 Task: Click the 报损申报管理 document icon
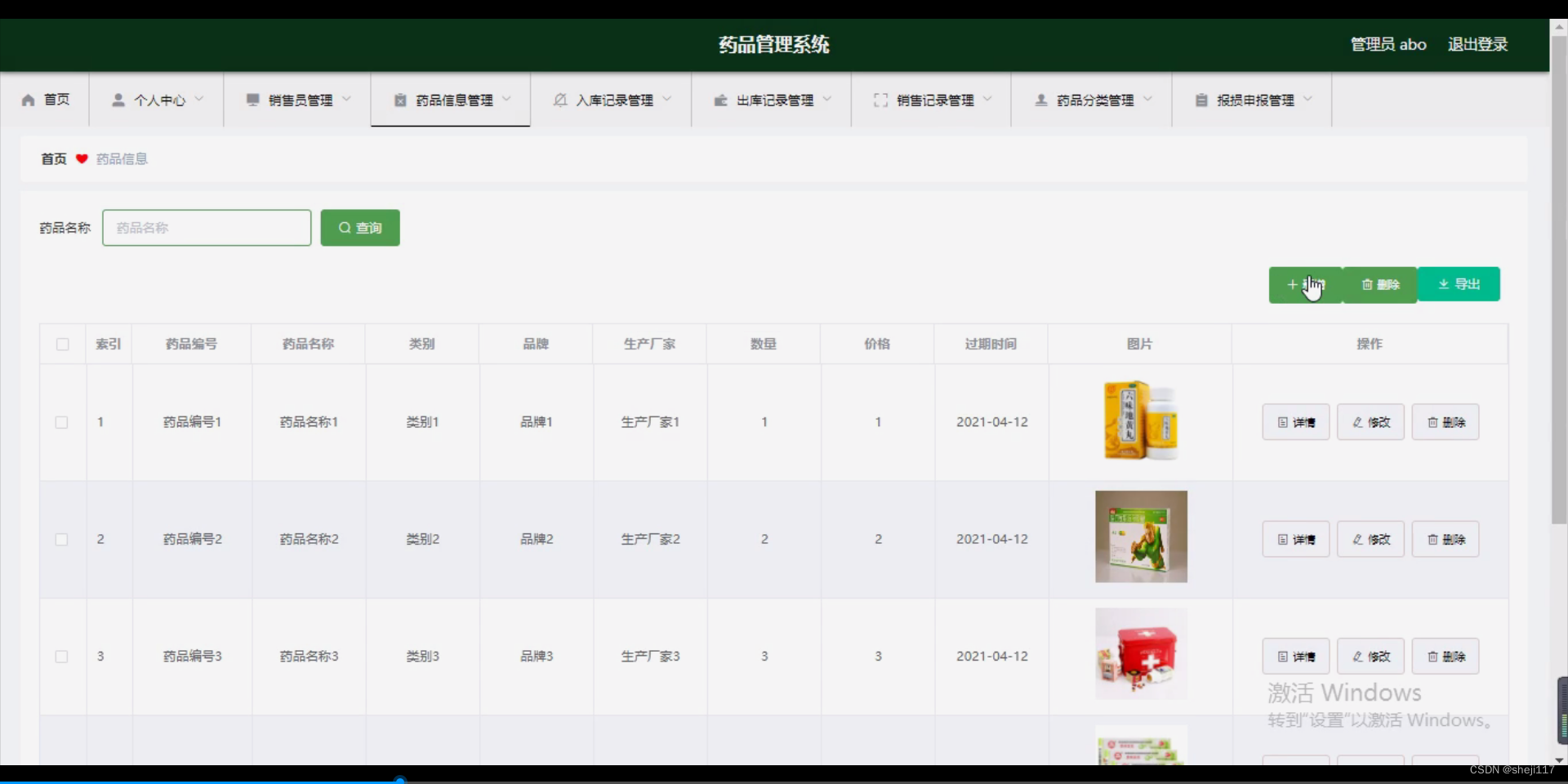pyautogui.click(x=1202, y=100)
